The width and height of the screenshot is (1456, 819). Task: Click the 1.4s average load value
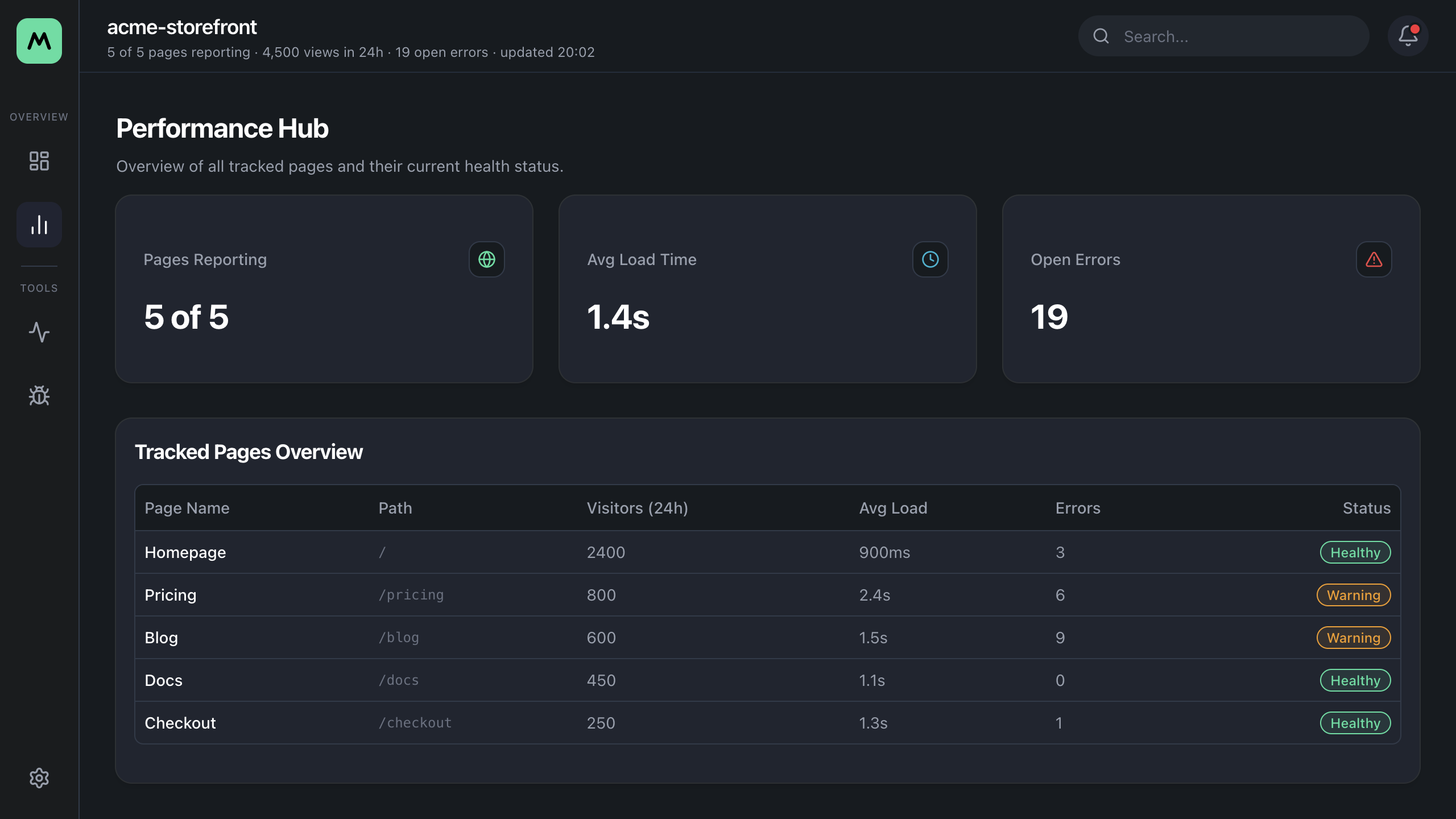tap(618, 317)
